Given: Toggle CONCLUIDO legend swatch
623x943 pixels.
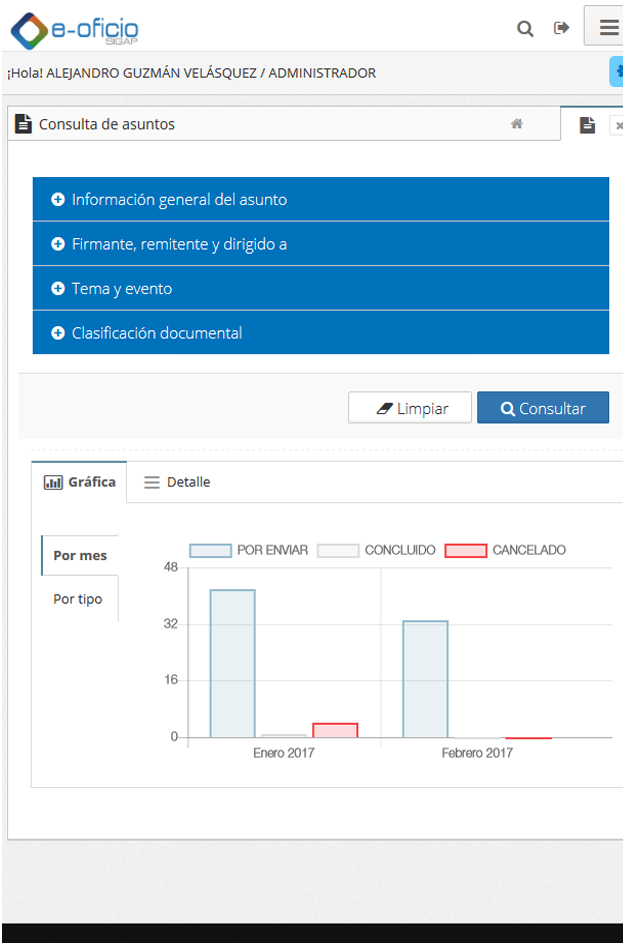Looking at the screenshot, I should pos(338,550).
